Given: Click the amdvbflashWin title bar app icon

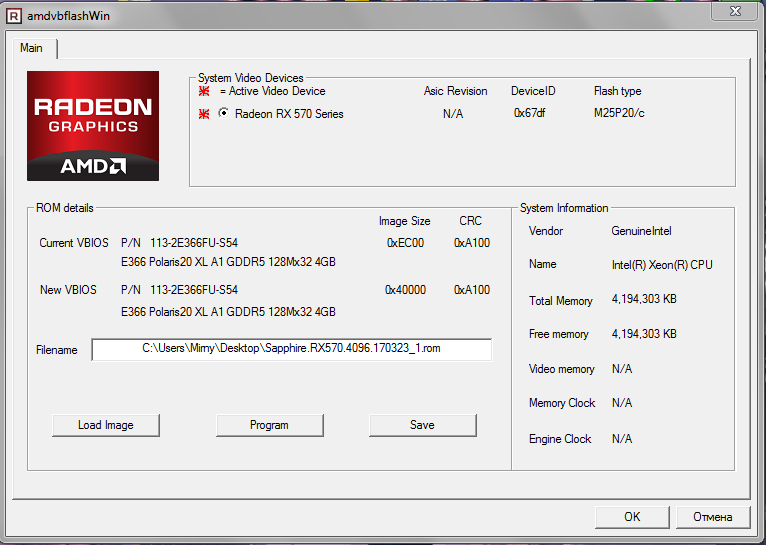Looking at the screenshot, I should click(14, 16).
